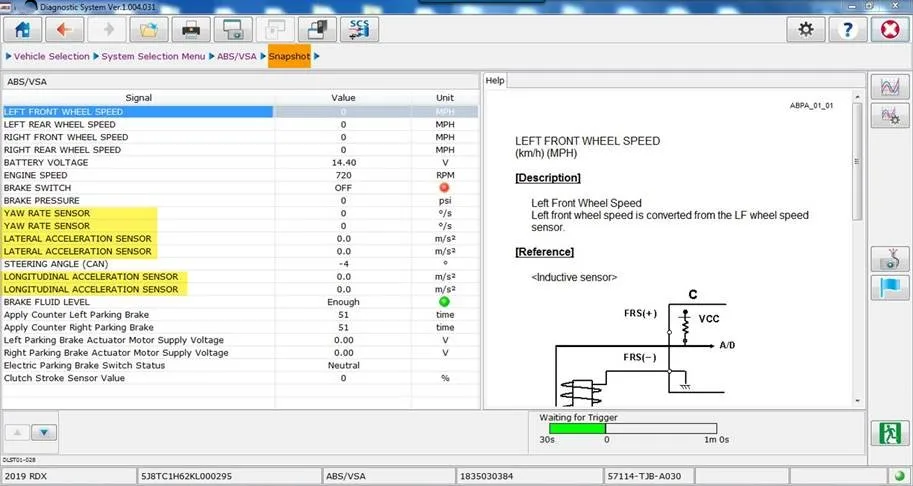913x486 pixels.
Task: Open help question mark icon
Action: pyautogui.click(x=848, y=29)
